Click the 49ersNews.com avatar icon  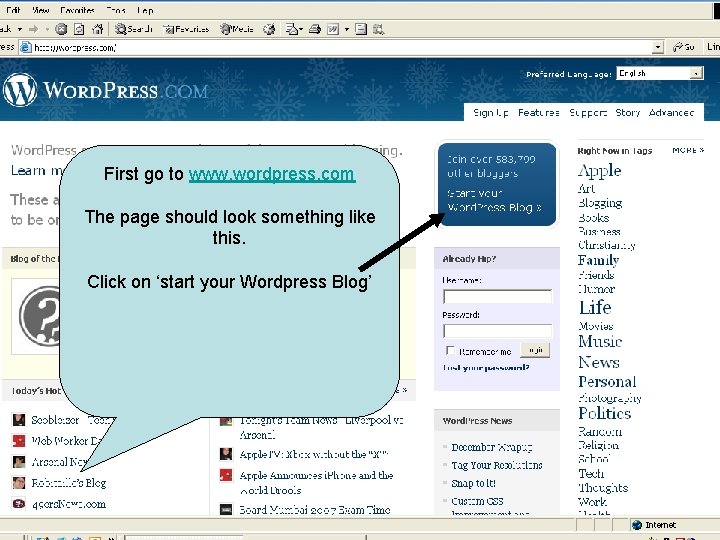19,504
